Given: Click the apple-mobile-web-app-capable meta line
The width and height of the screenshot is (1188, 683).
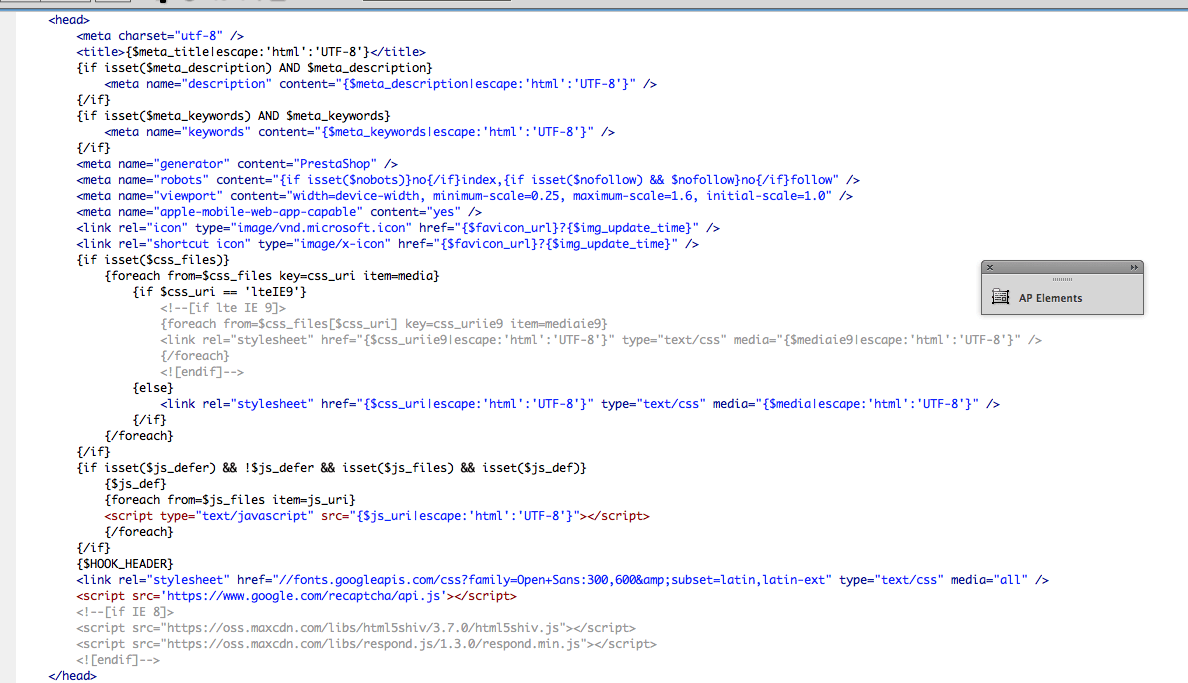Looking at the screenshot, I should coord(279,212).
